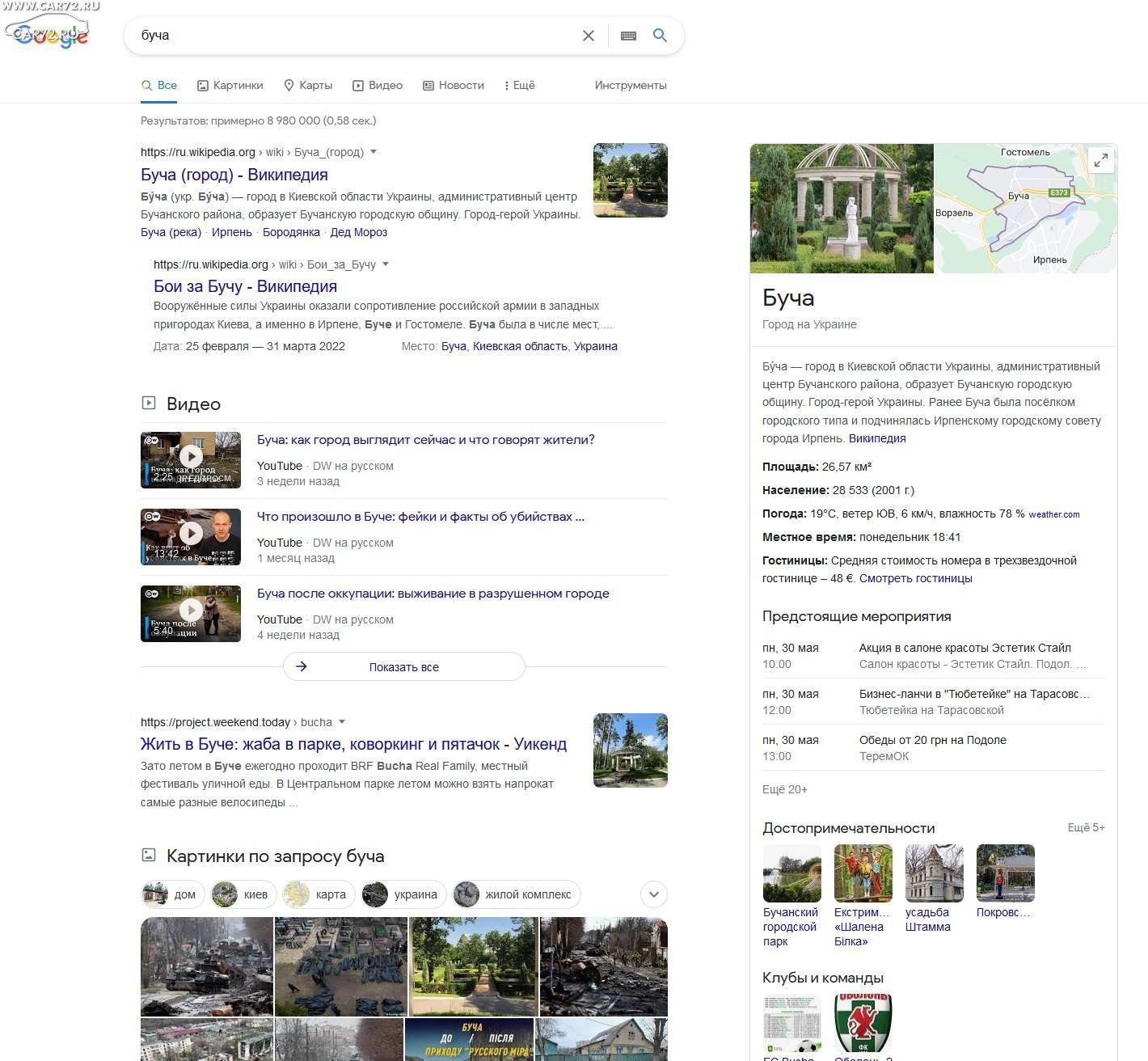Open the first image of destroyed vehicles
1148x1061 pixels.
coord(207,966)
